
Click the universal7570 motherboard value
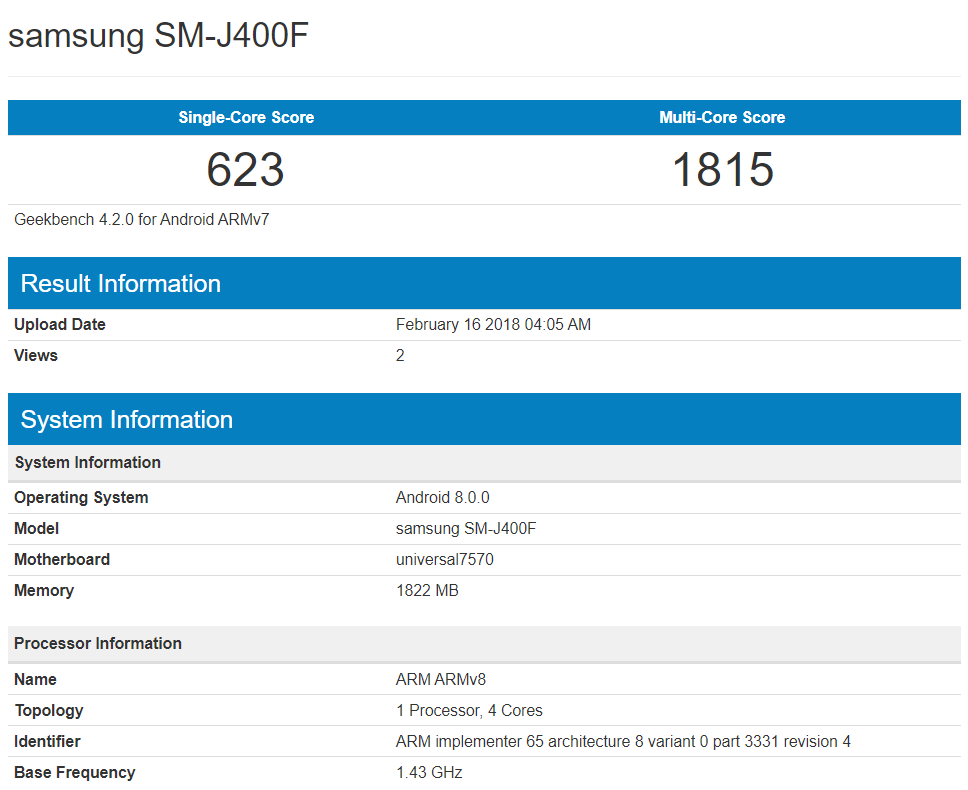pos(444,559)
